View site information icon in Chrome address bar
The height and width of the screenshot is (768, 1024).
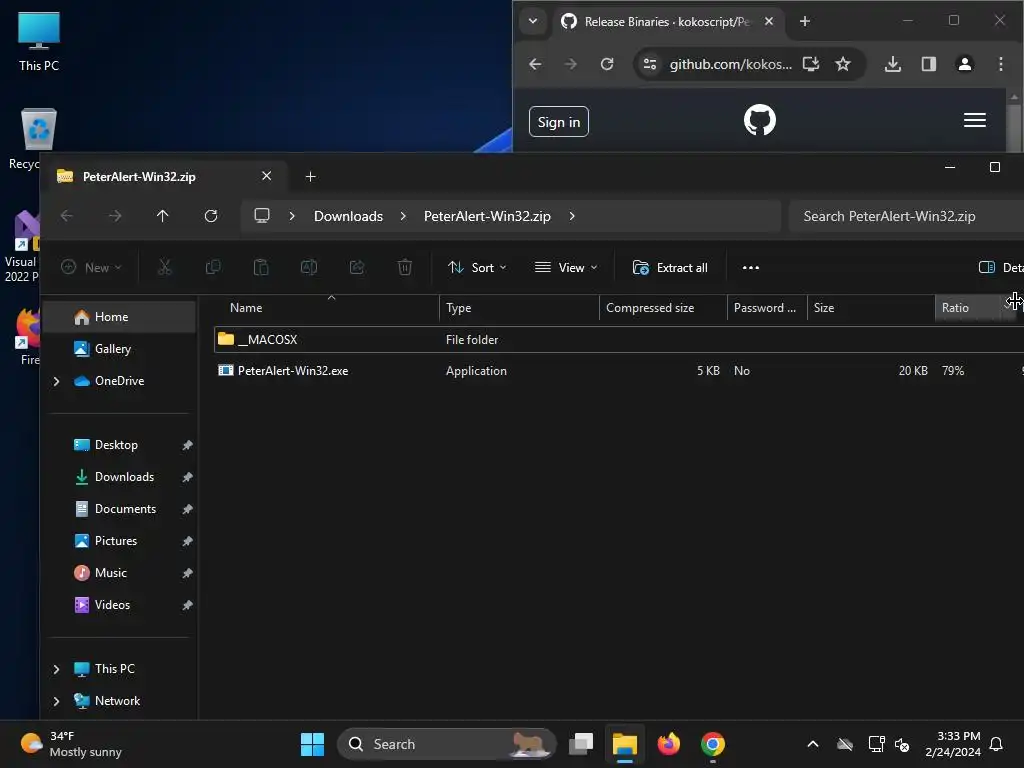click(x=650, y=64)
